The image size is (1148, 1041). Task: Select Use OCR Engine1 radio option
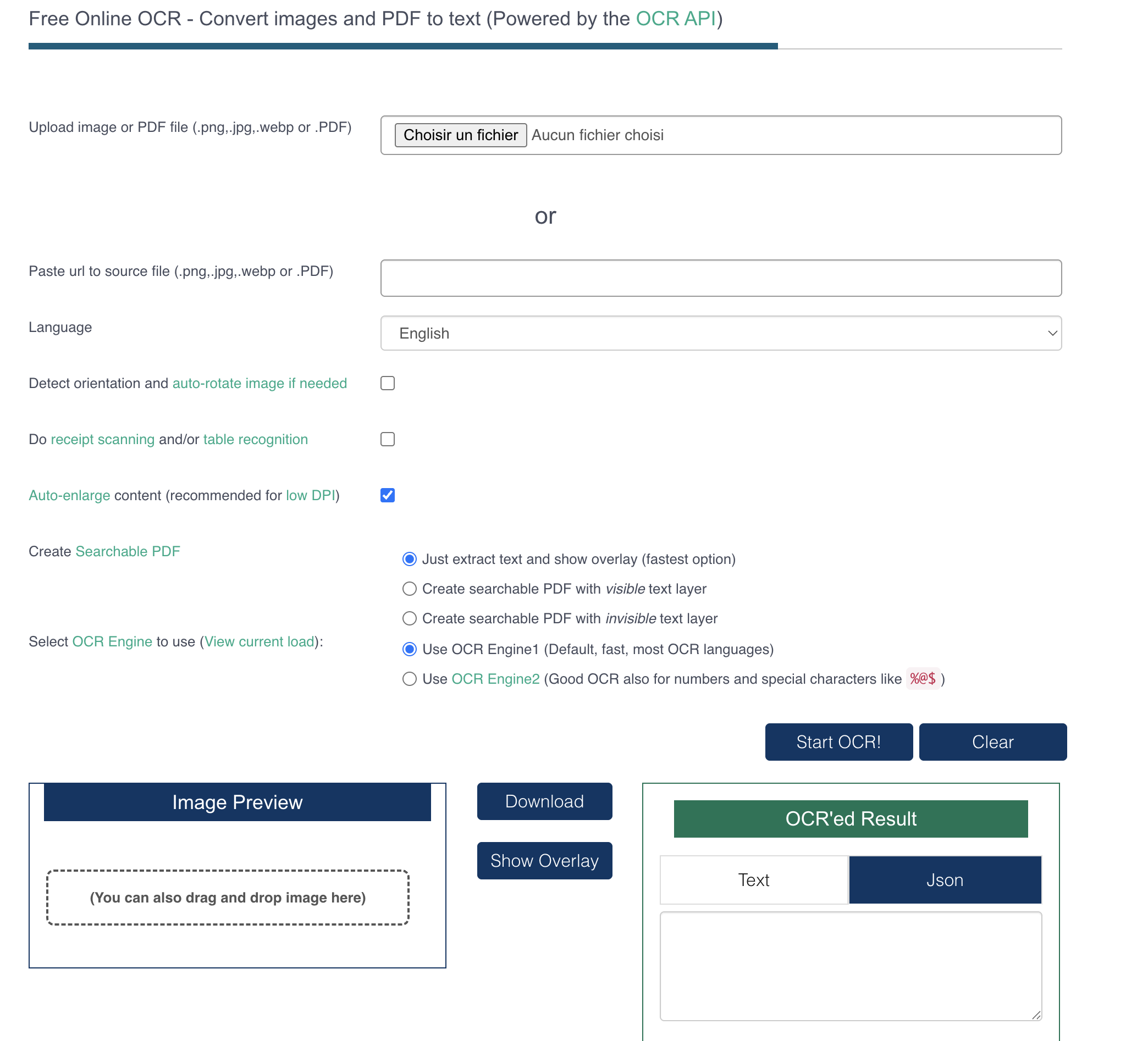point(410,649)
